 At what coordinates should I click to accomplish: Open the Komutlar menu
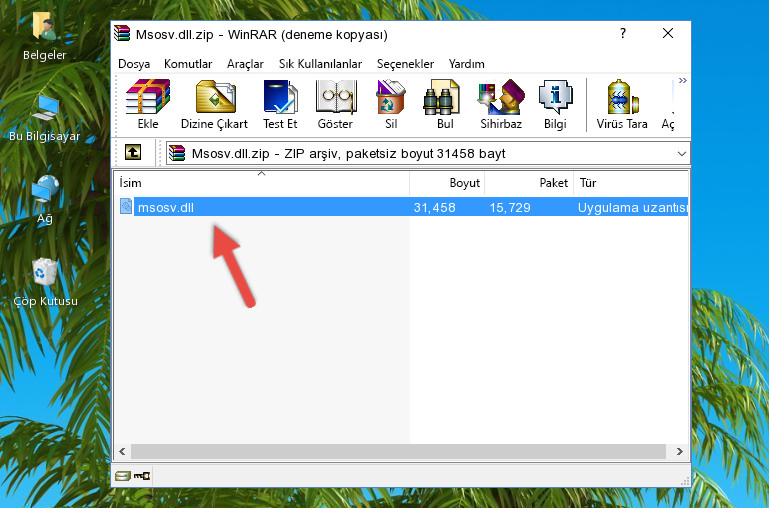pos(188,64)
